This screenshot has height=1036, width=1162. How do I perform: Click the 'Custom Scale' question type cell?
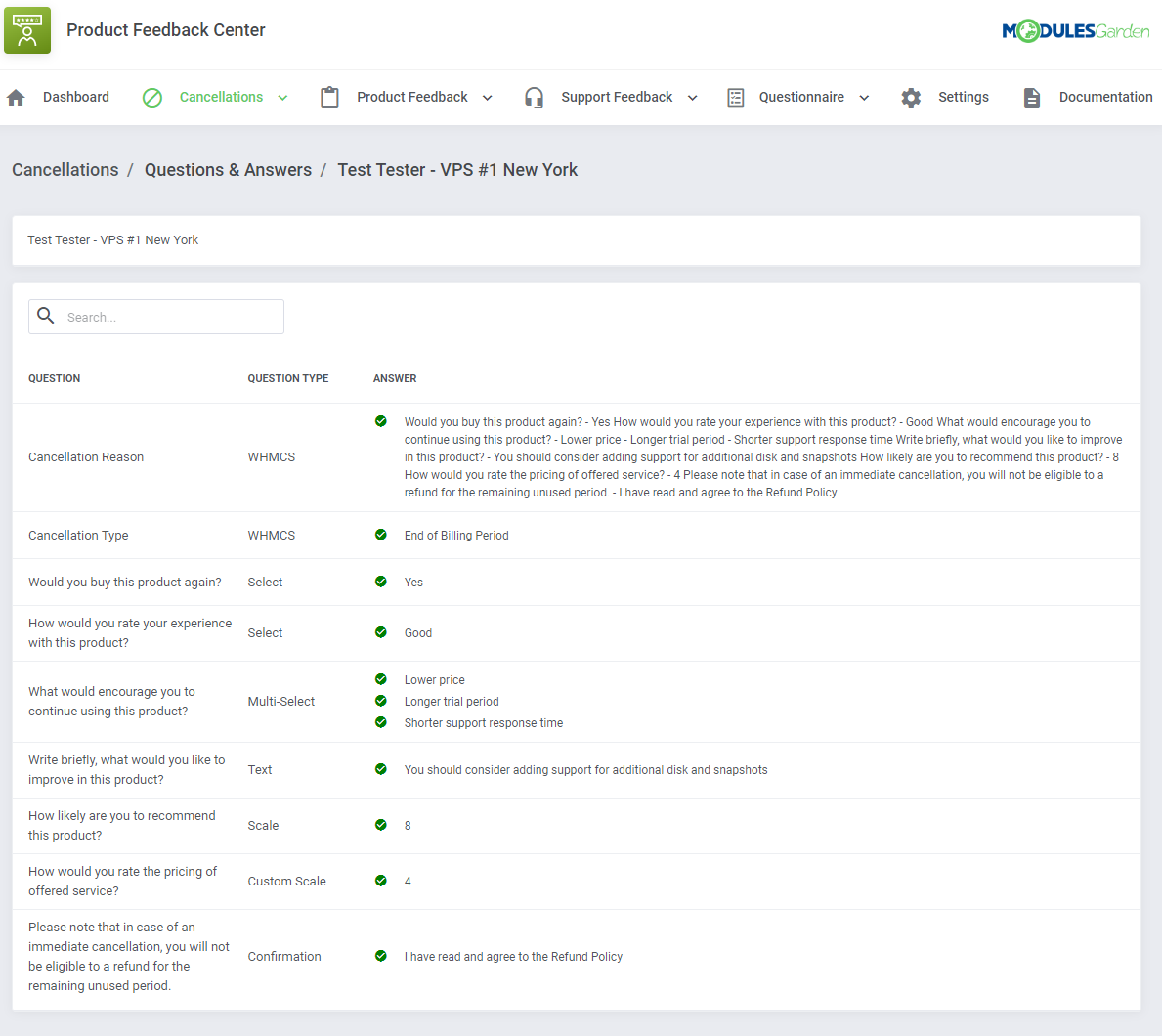pos(286,882)
